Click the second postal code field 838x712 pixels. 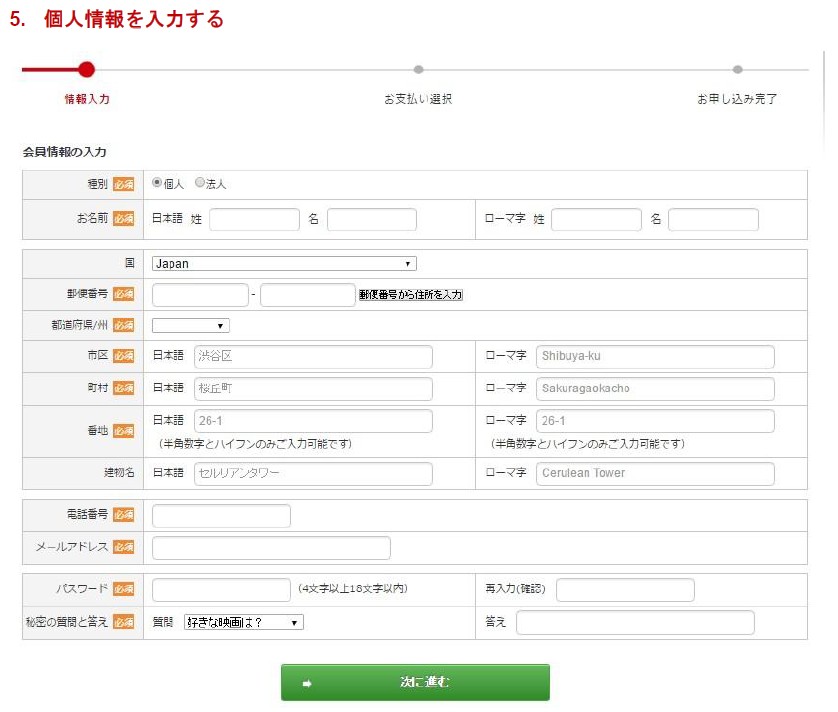point(308,295)
